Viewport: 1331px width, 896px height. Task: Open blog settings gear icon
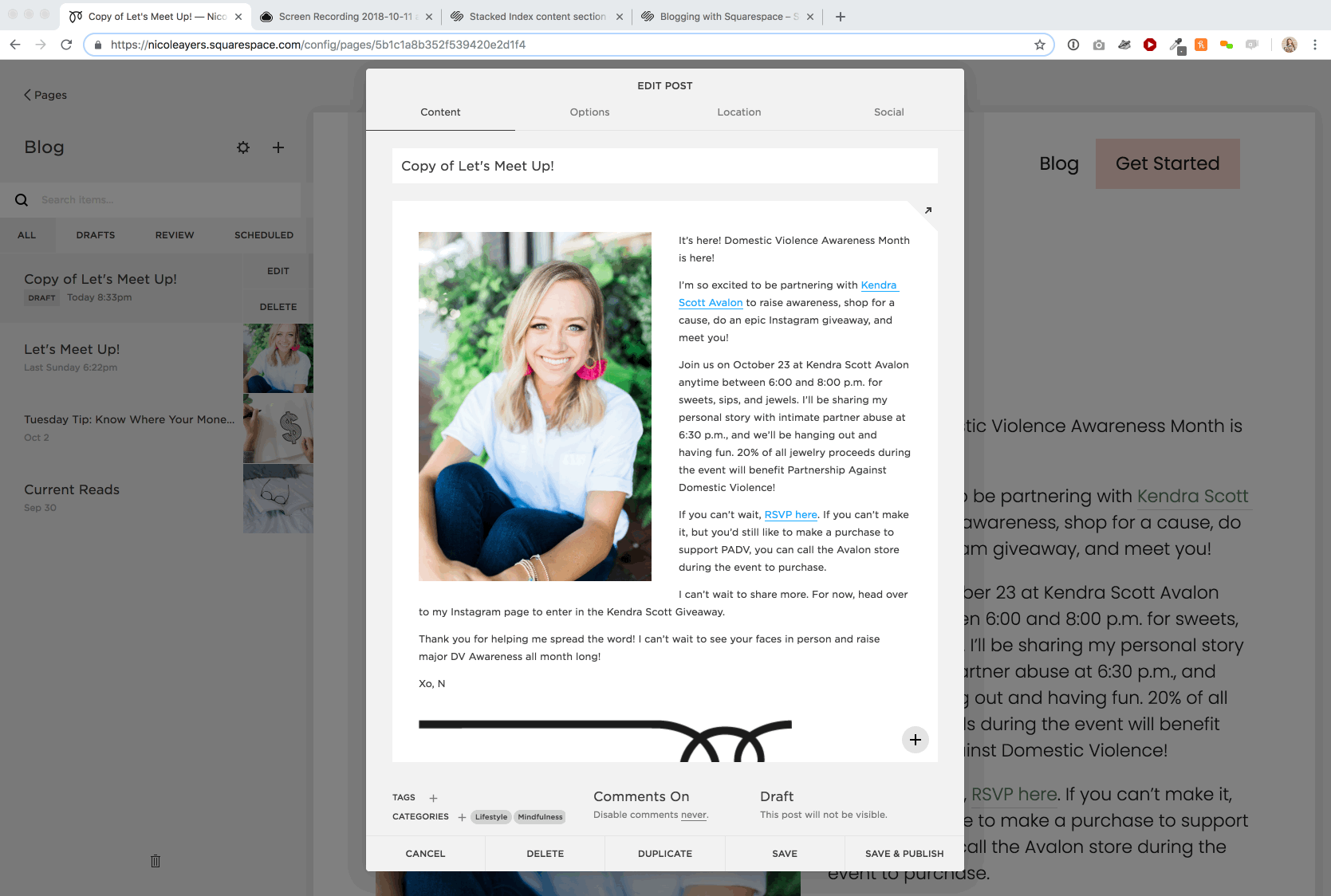tap(243, 147)
